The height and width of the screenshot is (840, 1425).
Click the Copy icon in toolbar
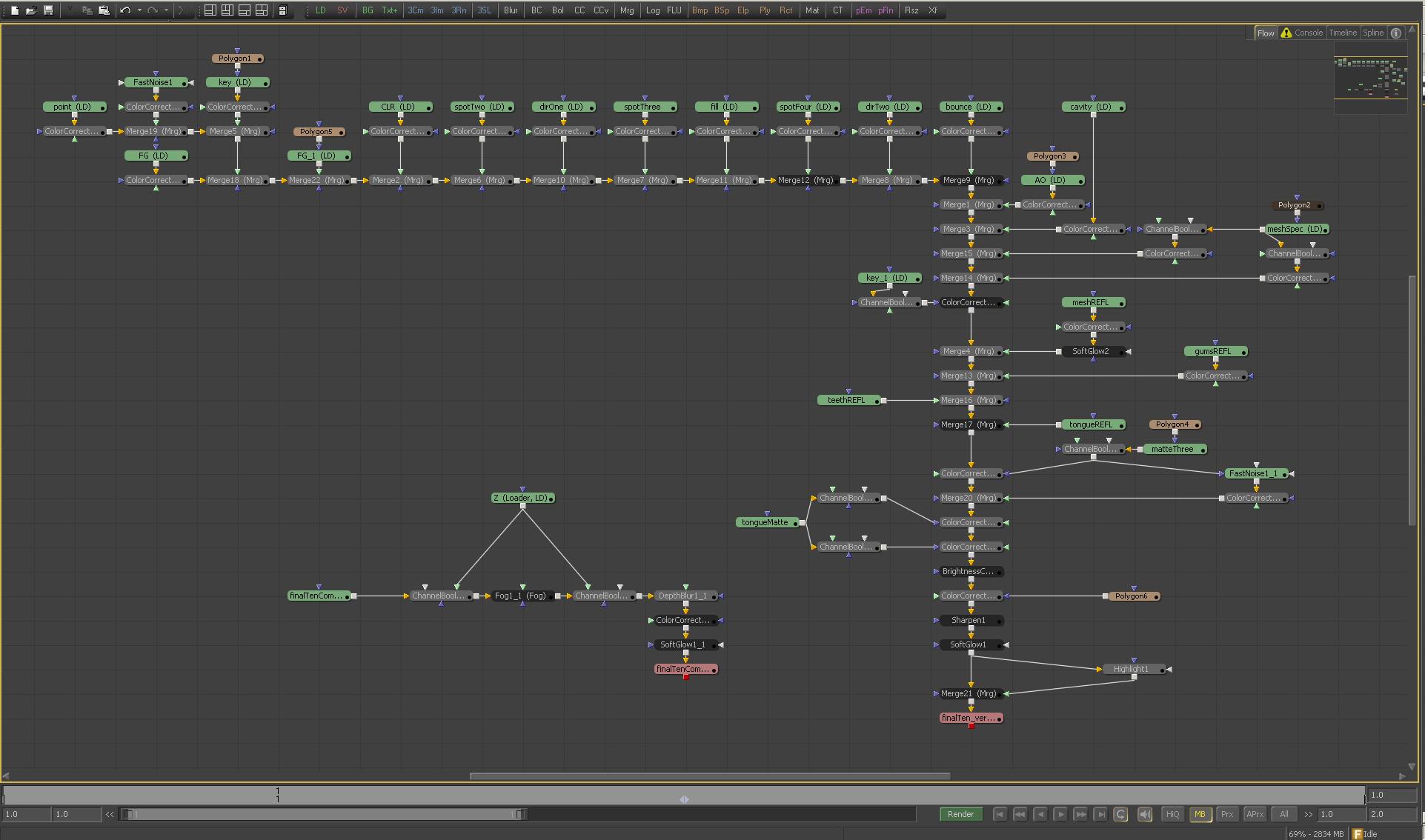(x=87, y=10)
